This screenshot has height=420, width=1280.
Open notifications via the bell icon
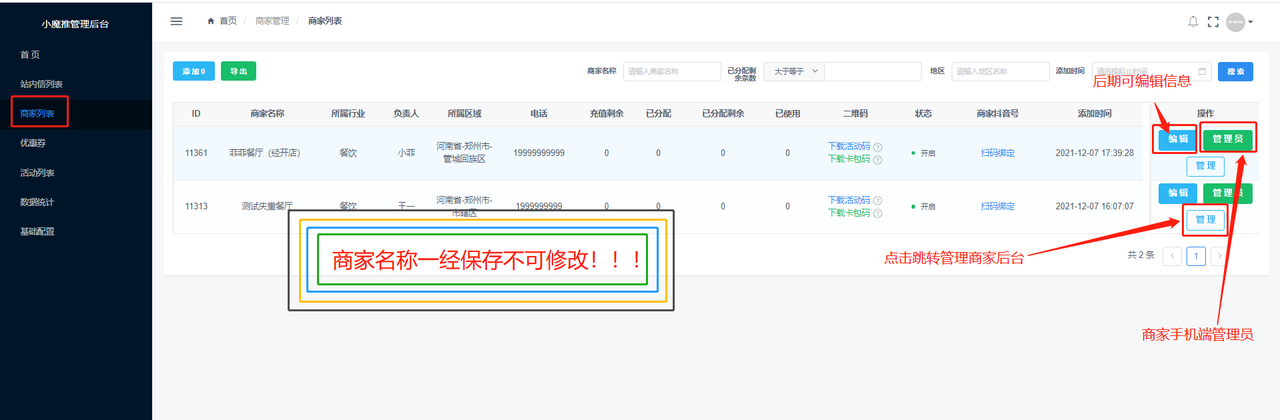point(1192,21)
